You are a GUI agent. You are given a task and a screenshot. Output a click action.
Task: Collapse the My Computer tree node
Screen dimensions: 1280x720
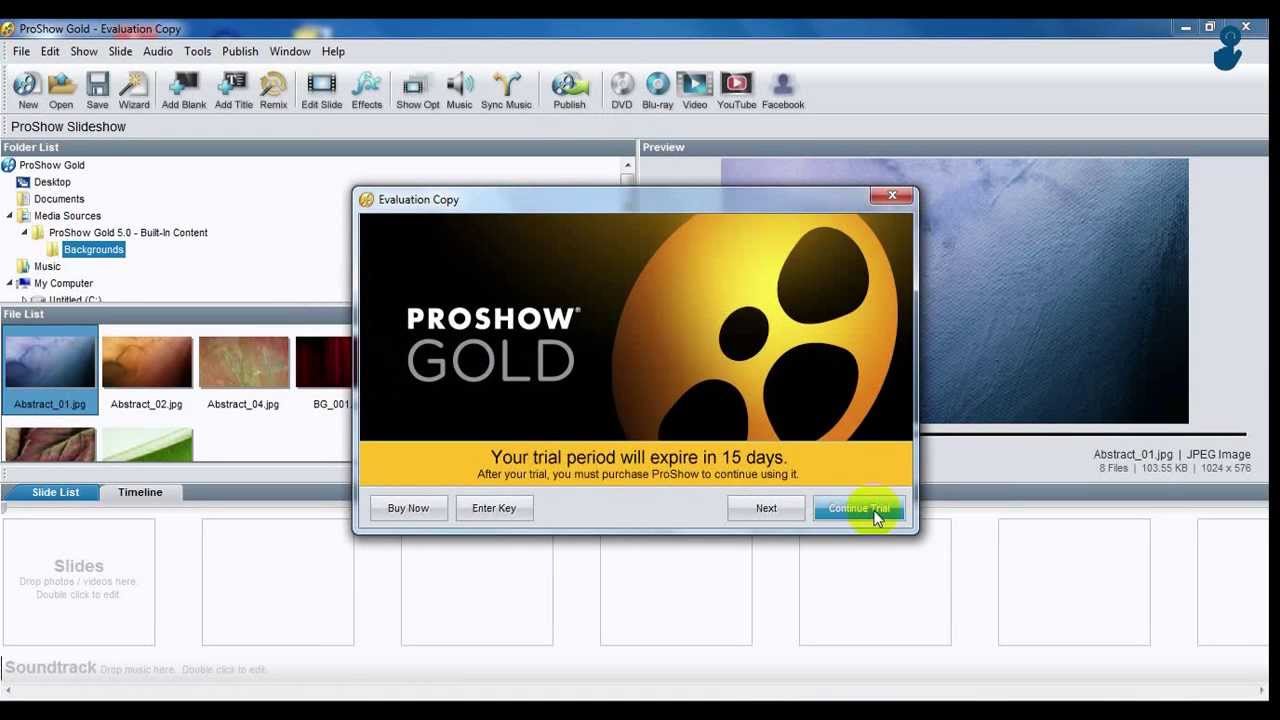tap(10, 284)
